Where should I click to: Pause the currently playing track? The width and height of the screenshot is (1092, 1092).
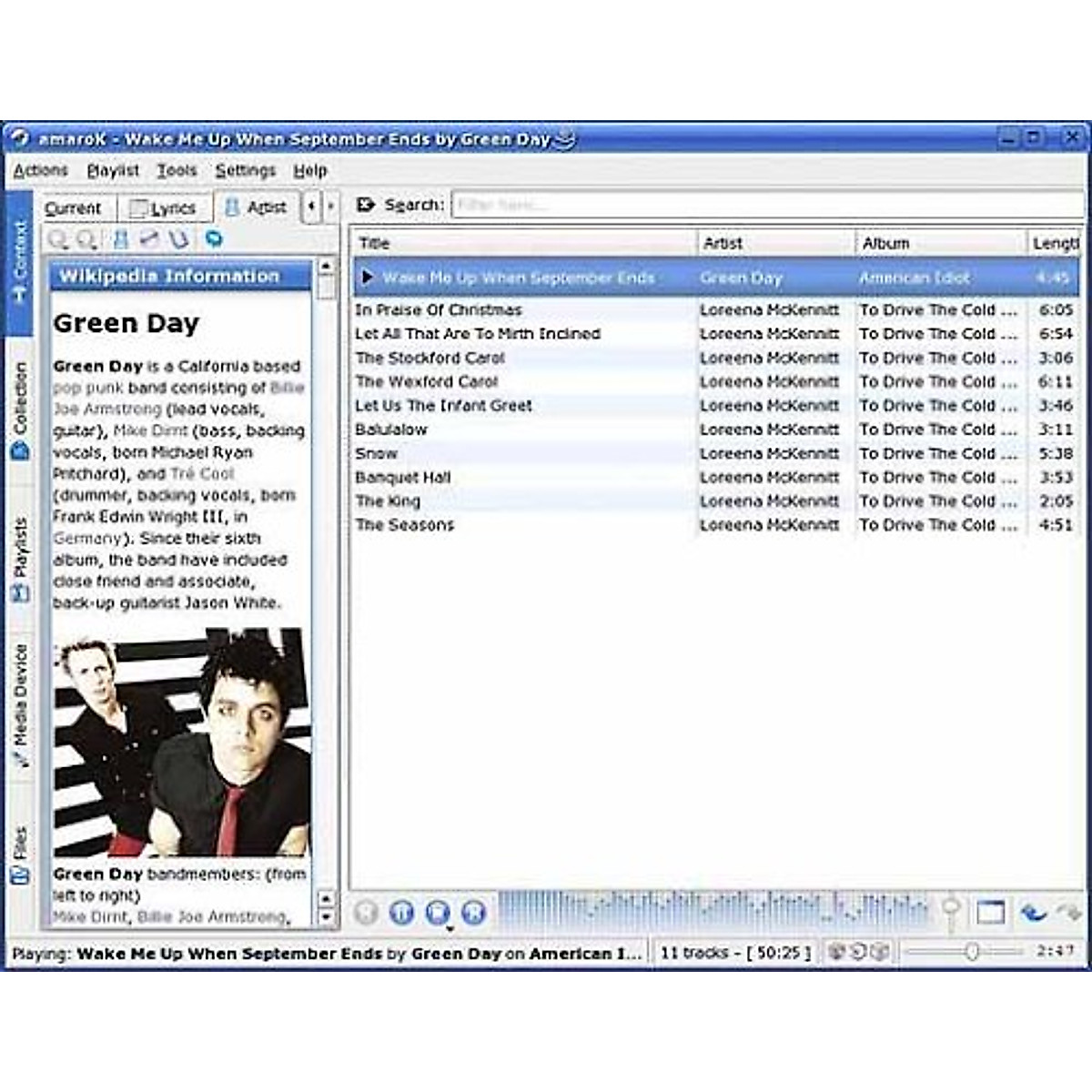401,913
